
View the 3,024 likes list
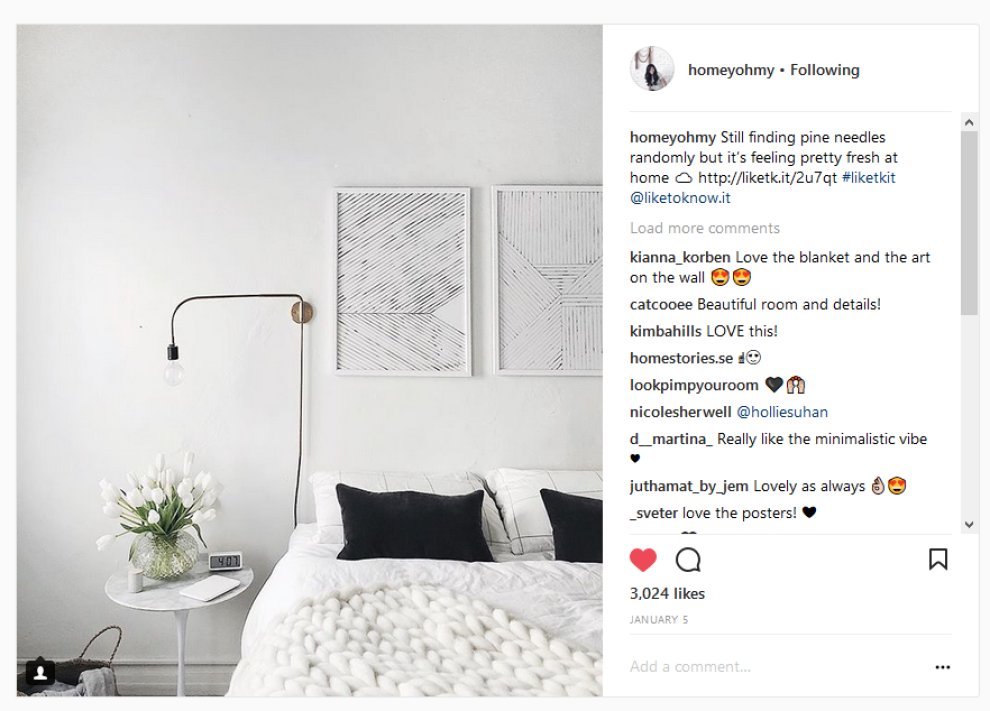click(667, 594)
